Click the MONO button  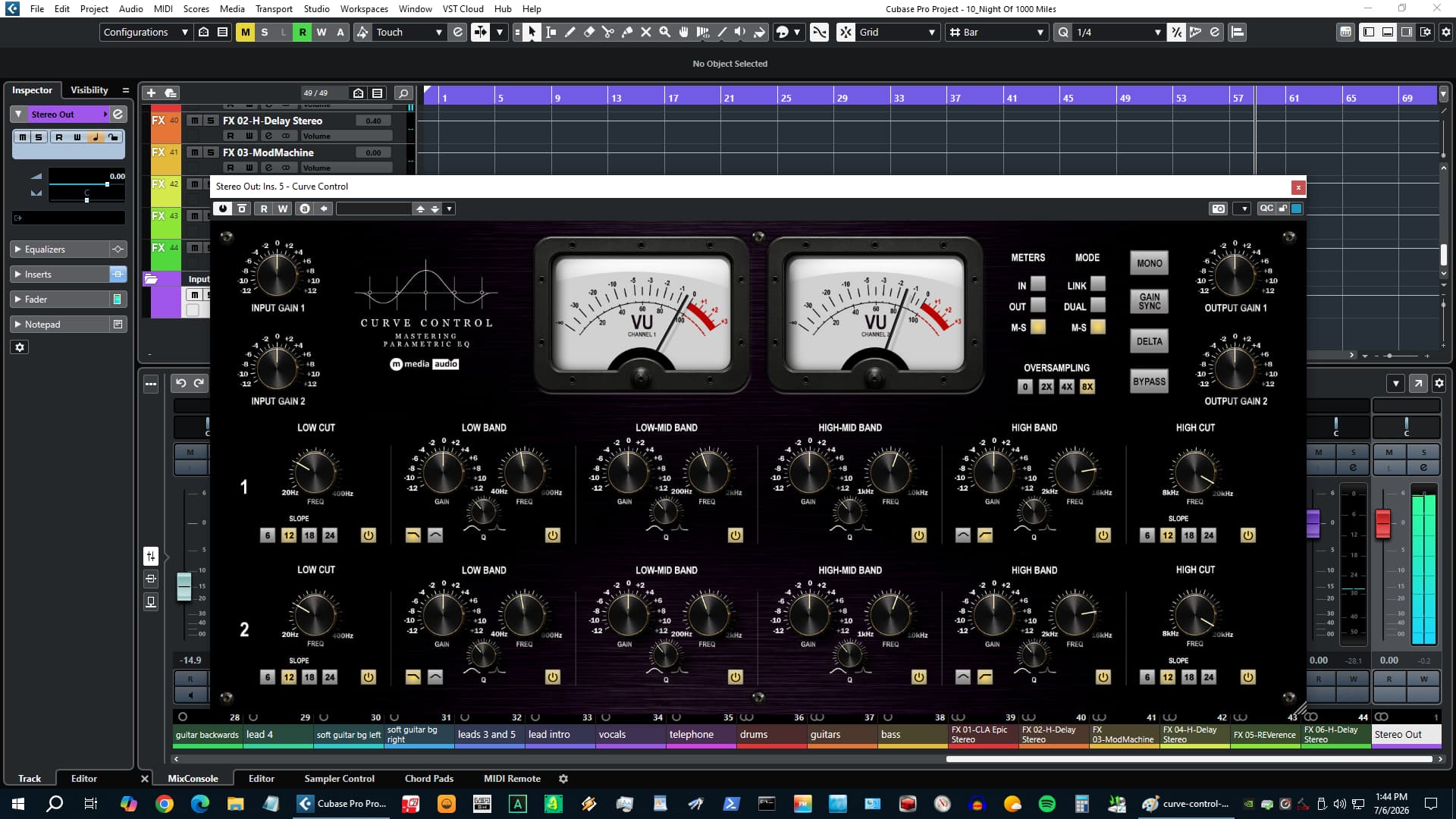pos(1149,264)
